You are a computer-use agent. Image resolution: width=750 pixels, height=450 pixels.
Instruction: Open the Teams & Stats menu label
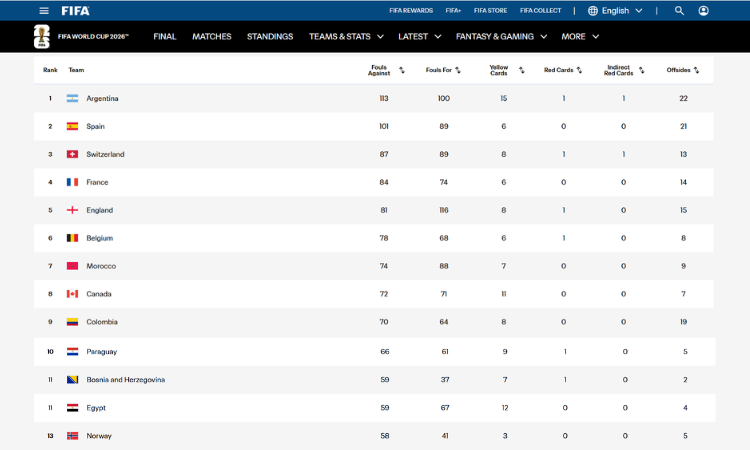(x=340, y=36)
